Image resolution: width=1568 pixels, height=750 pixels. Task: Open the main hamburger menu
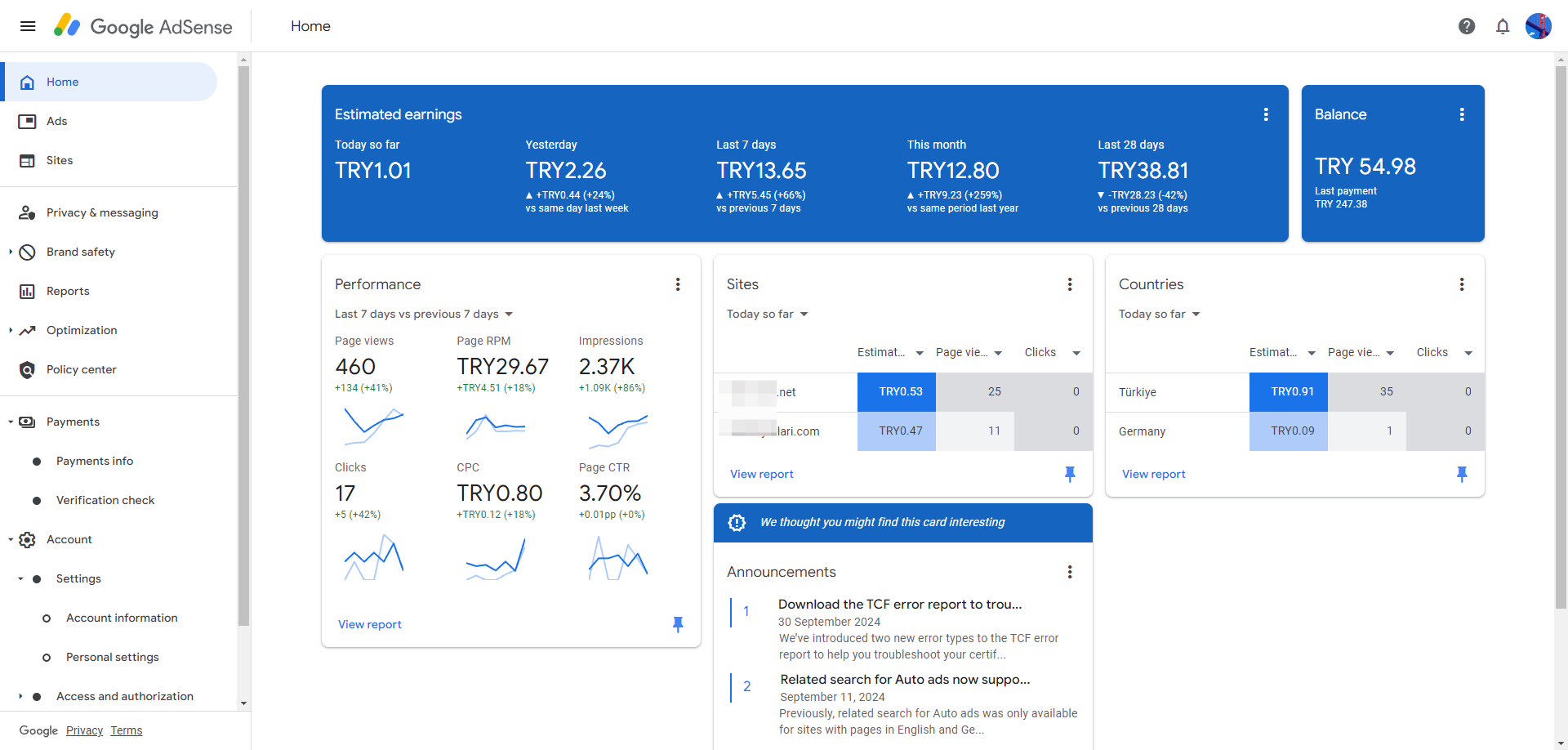coord(28,26)
